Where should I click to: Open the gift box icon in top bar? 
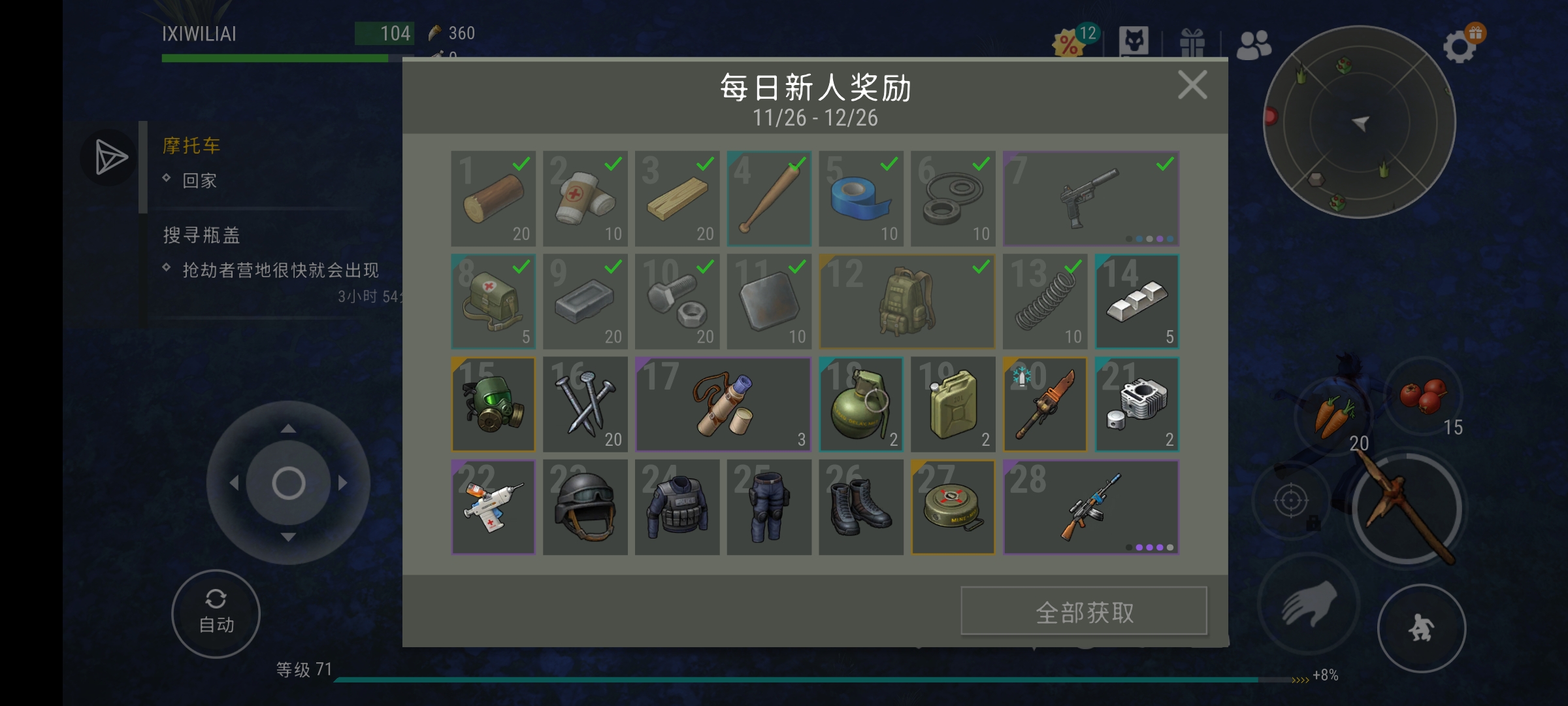1192,43
